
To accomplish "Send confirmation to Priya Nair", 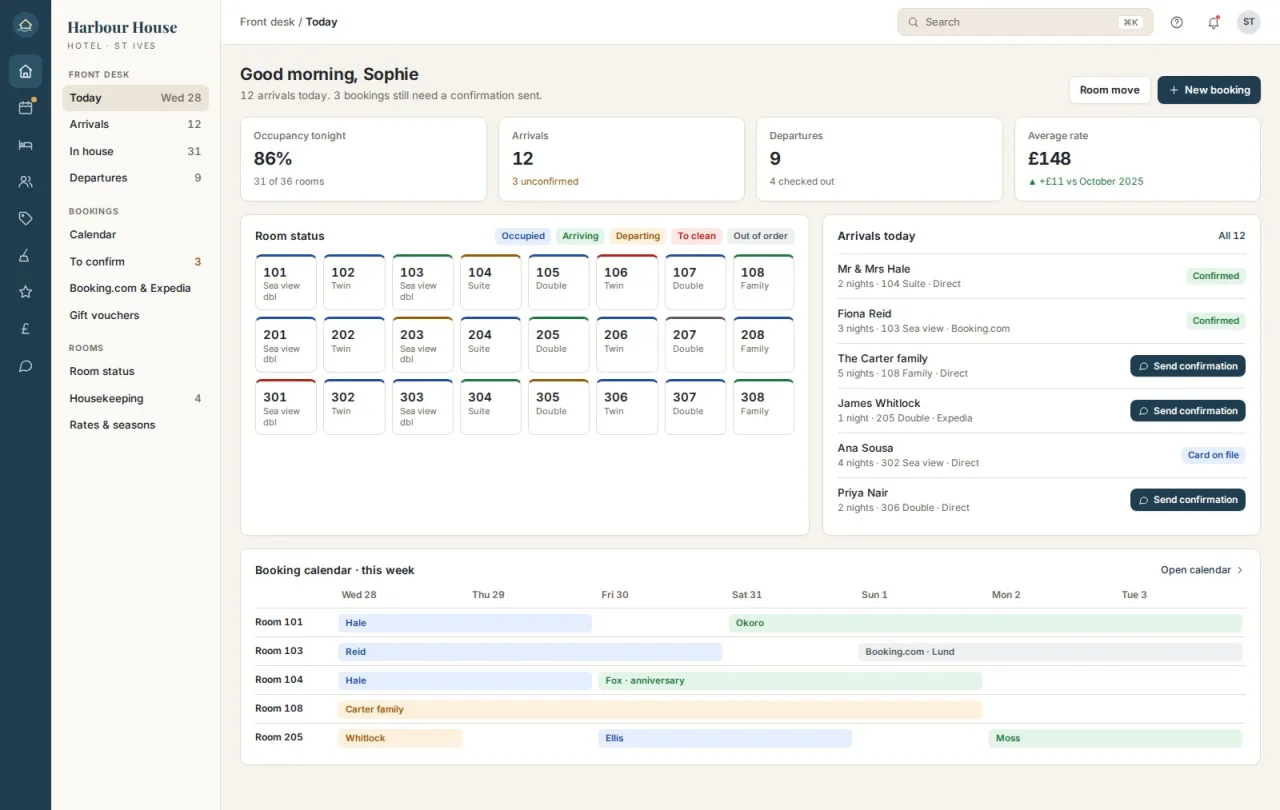I will point(1188,500).
